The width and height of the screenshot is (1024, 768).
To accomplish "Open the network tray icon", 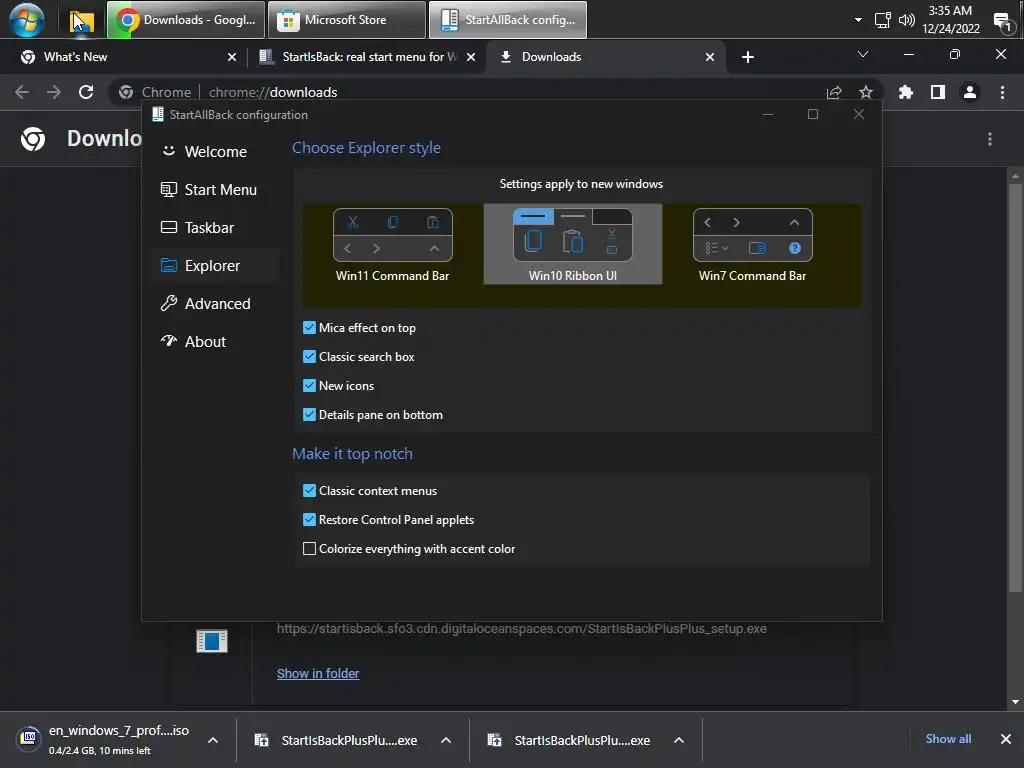I will (882, 20).
